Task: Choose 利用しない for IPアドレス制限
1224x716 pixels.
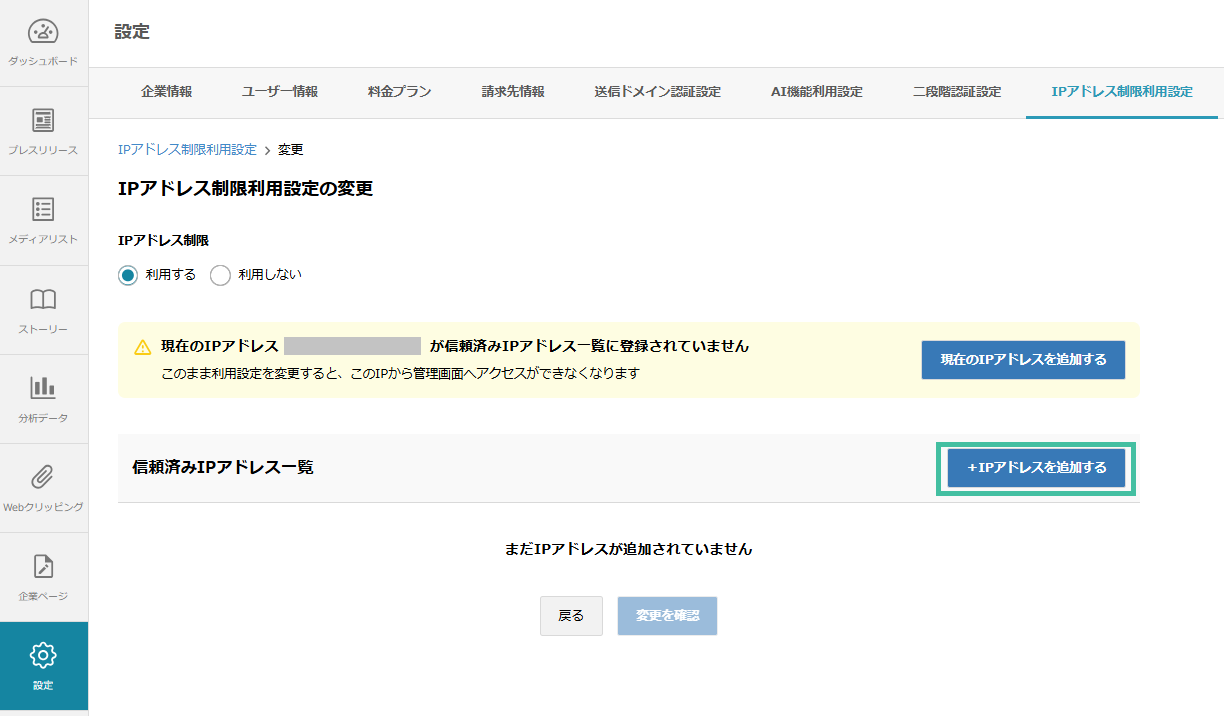Action: click(x=220, y=275)
